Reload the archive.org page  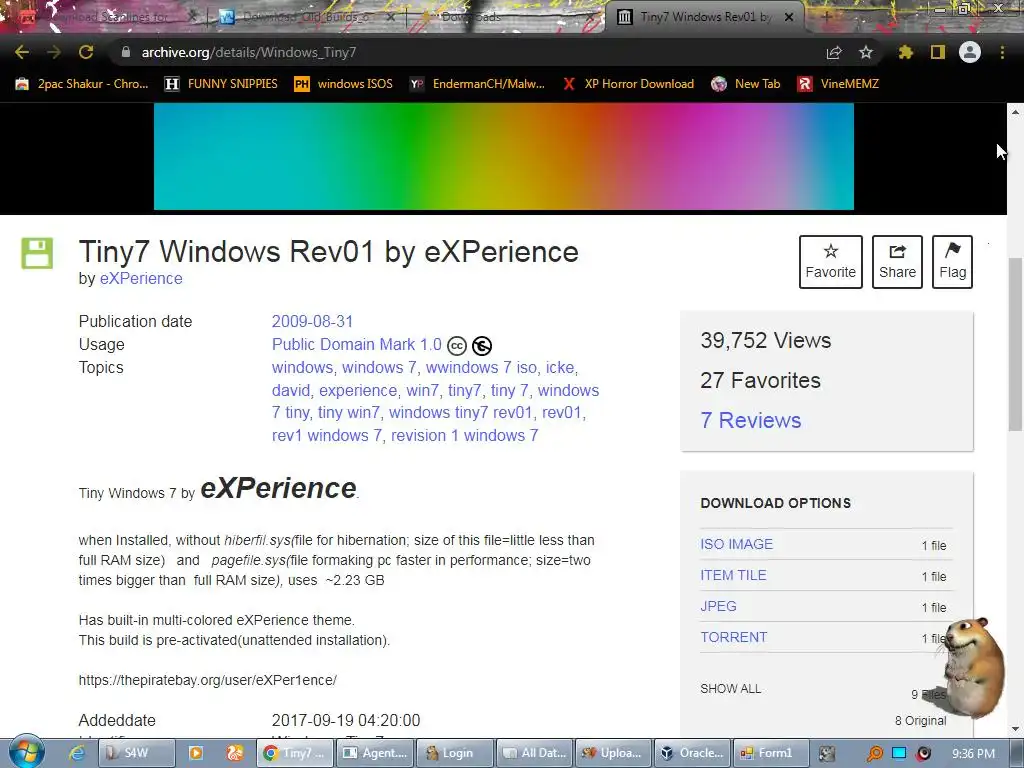tap(86, 52)
